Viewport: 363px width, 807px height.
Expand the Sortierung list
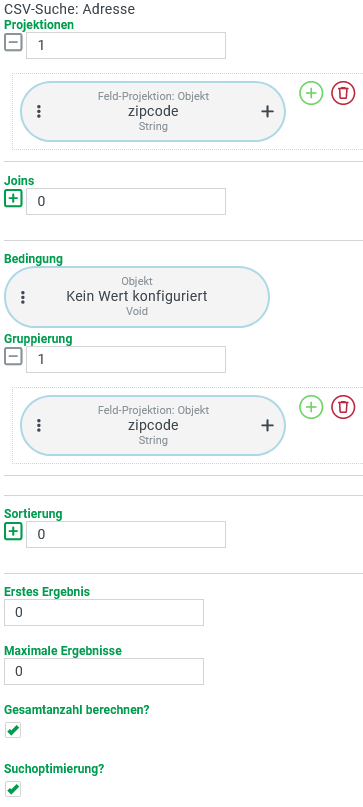pos(13,531)
